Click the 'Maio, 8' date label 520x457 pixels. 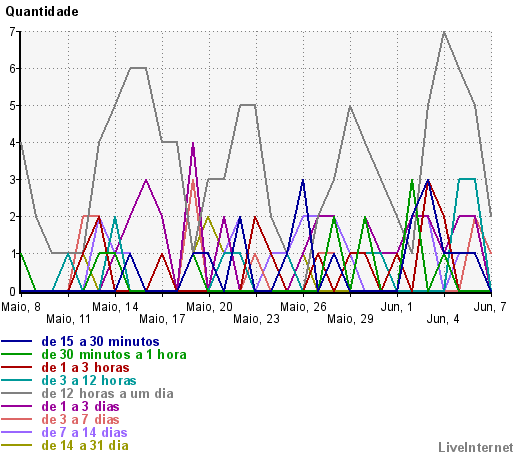(x=21, y=307)
